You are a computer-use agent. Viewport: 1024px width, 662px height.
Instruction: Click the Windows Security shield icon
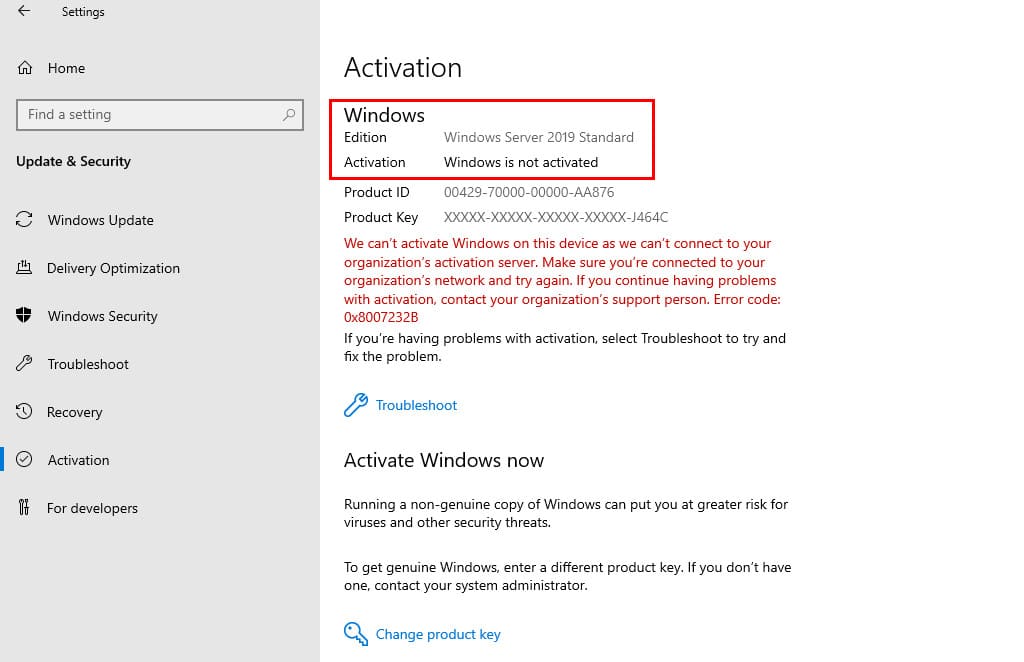tap(24, 315)
